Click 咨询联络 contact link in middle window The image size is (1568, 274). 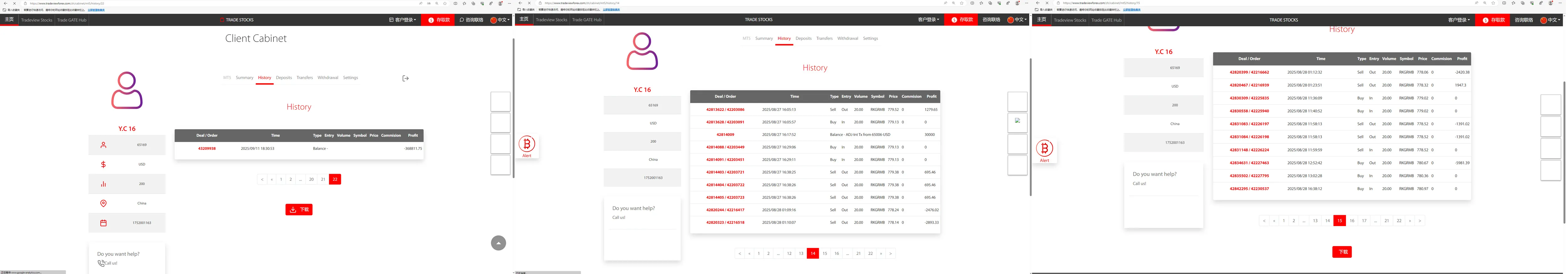point(991,19)
